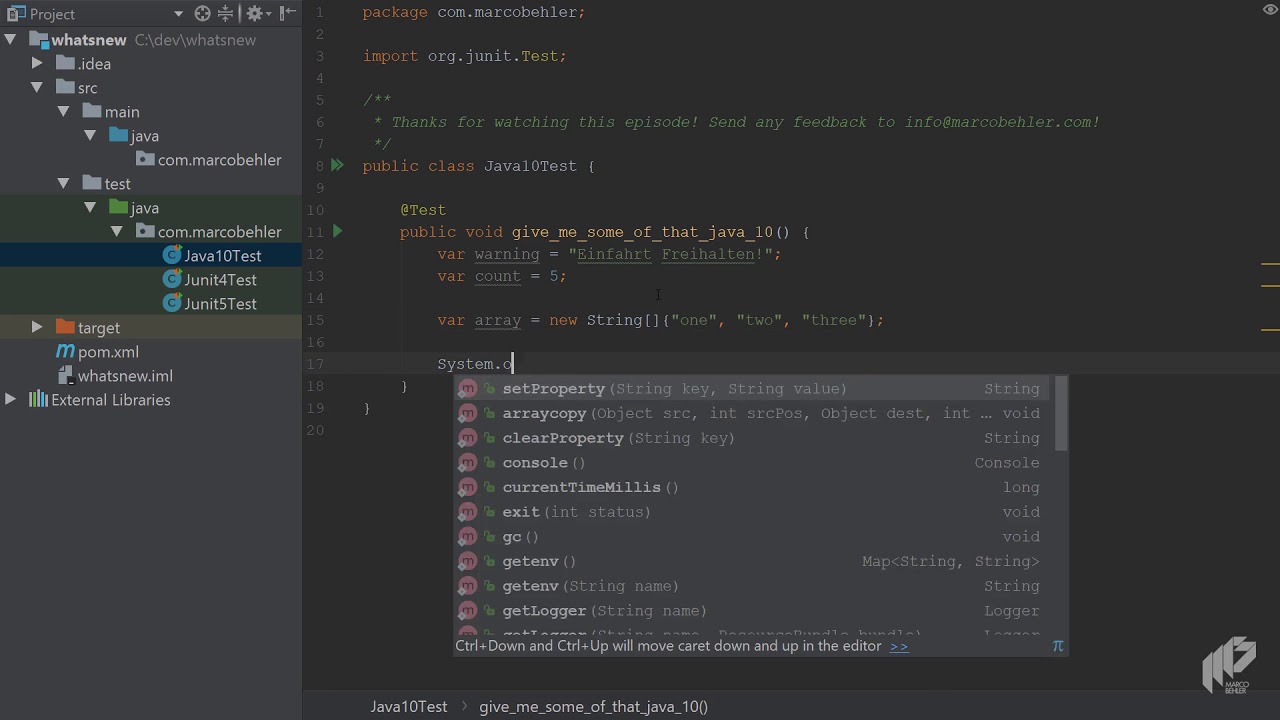Click the Java10Test class name in editor
This screenshot has height=720, width=1280.
[530, 166]
